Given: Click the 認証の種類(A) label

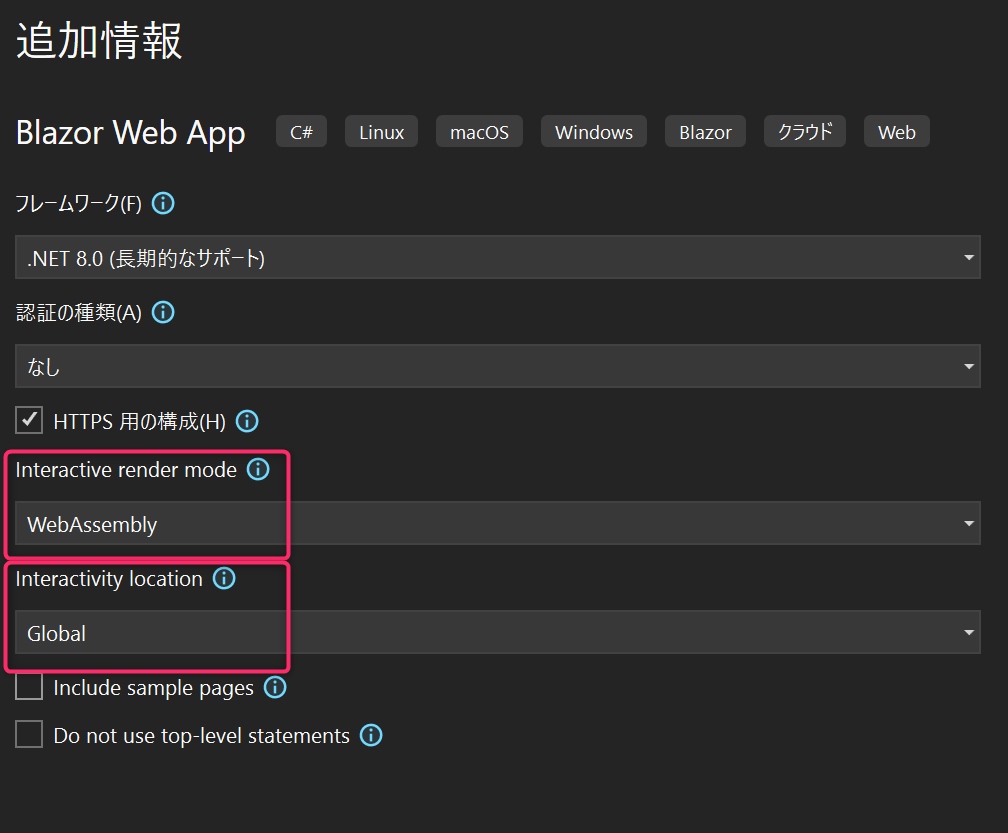Looking at the screenshot, I should [x=78, y=313].
